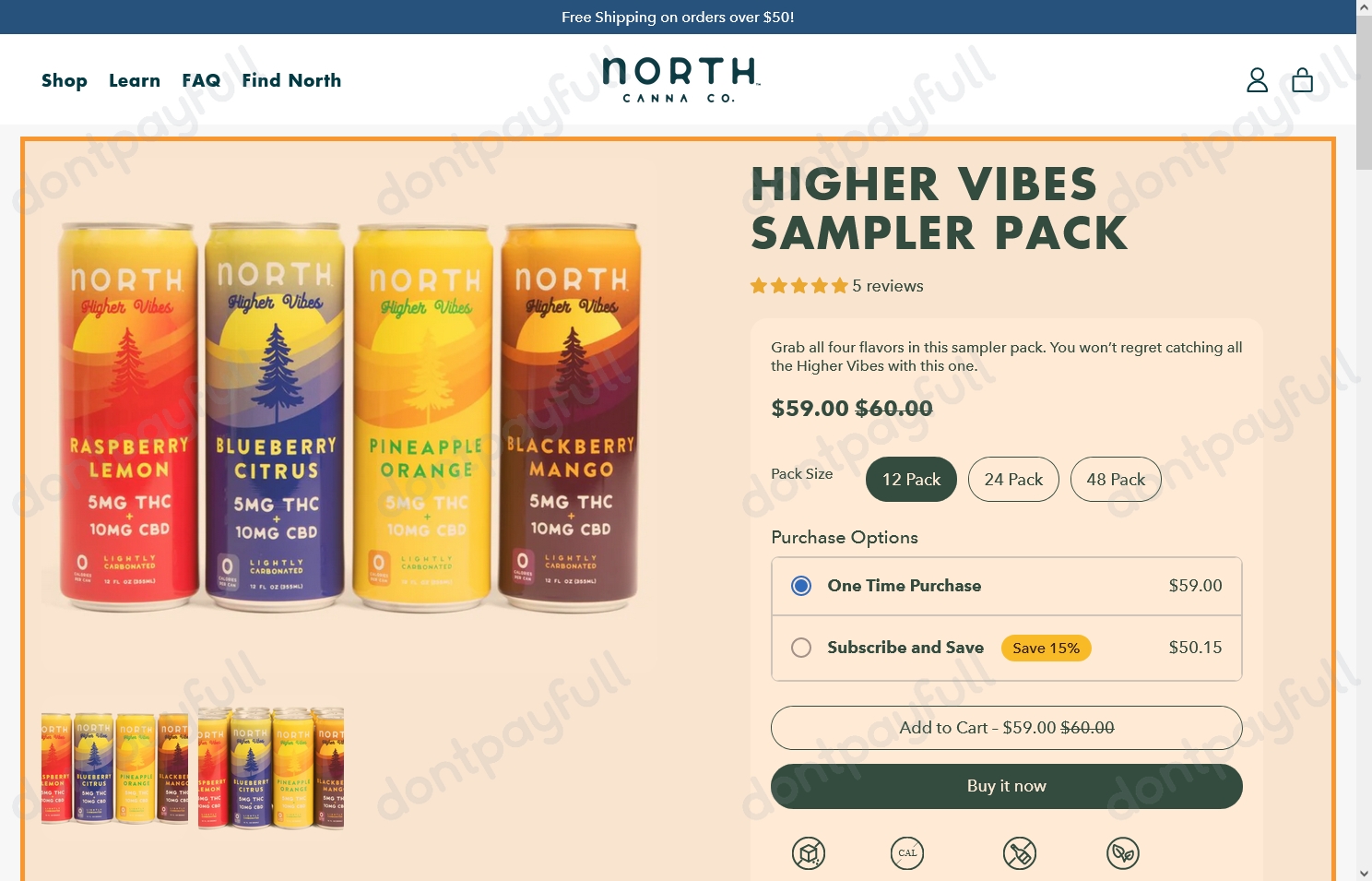Screen dimensions: 1372x881
Task: Open the 5 reviews link
Action: [888, 286]
